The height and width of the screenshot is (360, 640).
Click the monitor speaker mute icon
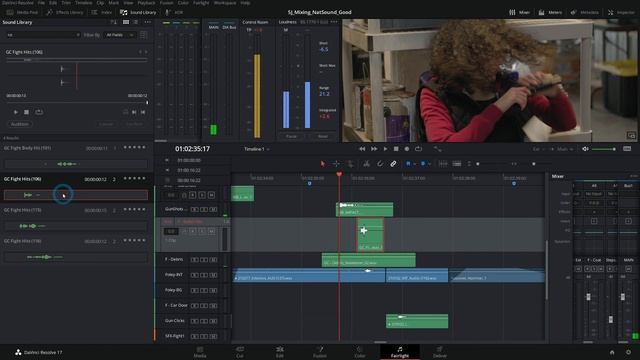point(585,149)
